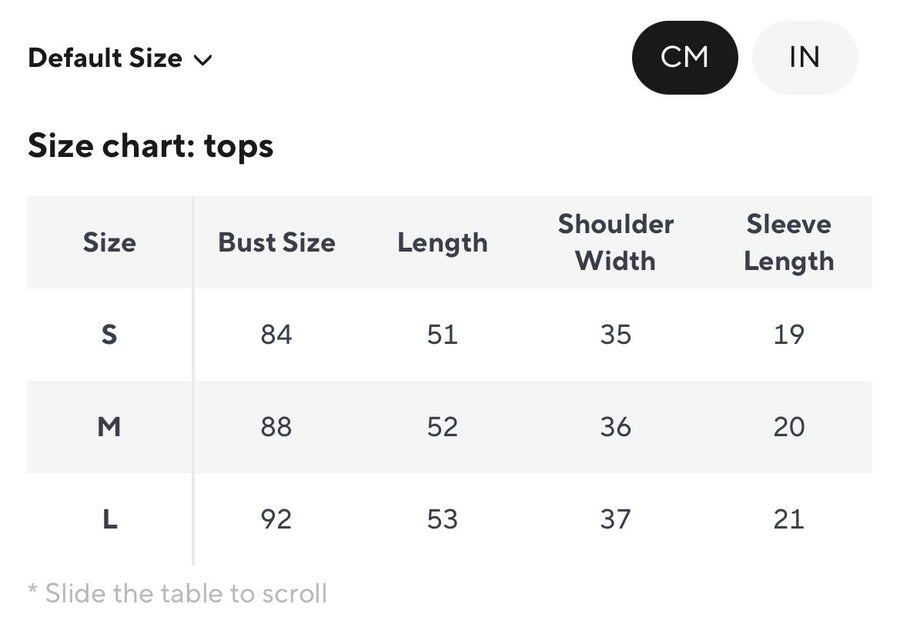Click the 'Size chart: tops' heading
This screenshot has width=900, height=627.
click(150, 146)
